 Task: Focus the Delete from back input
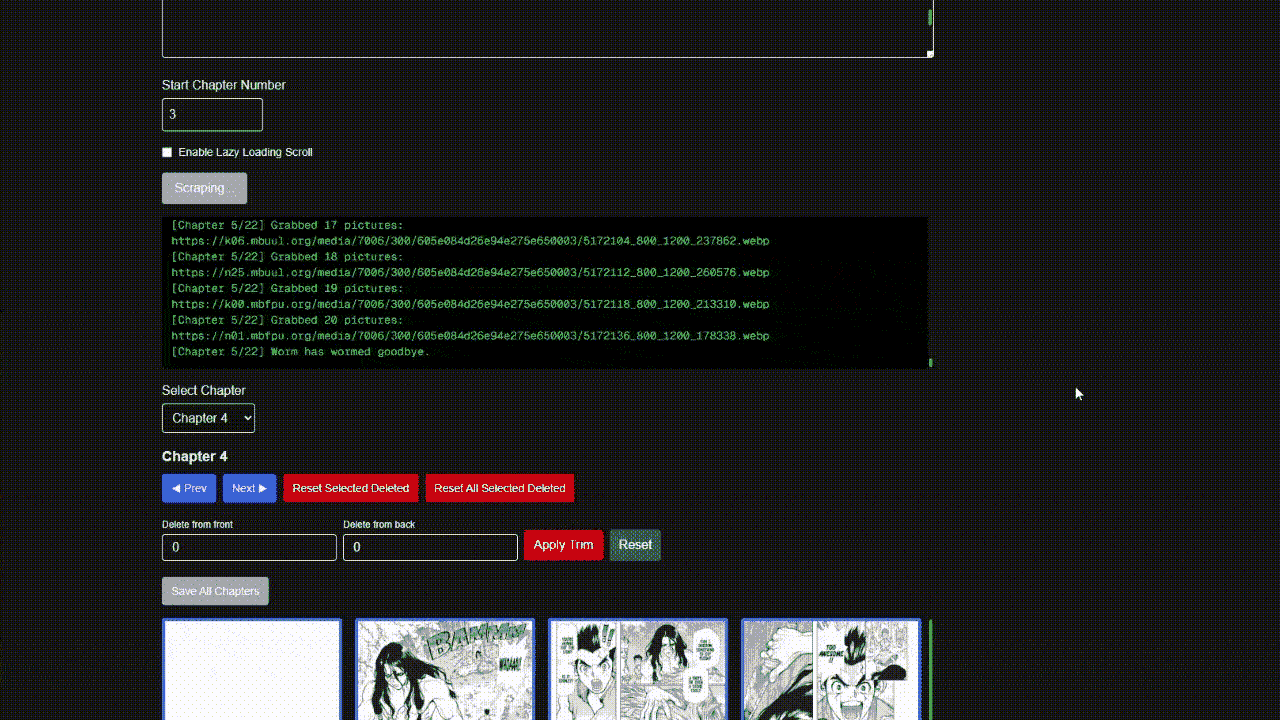430,547
